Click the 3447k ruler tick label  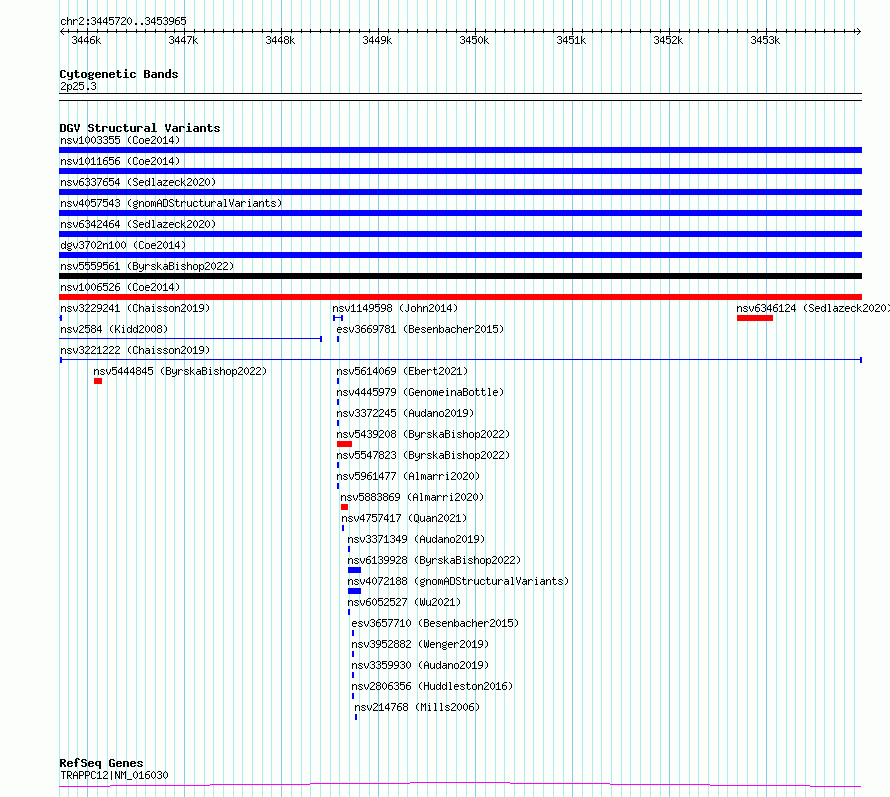pos(183,40)
